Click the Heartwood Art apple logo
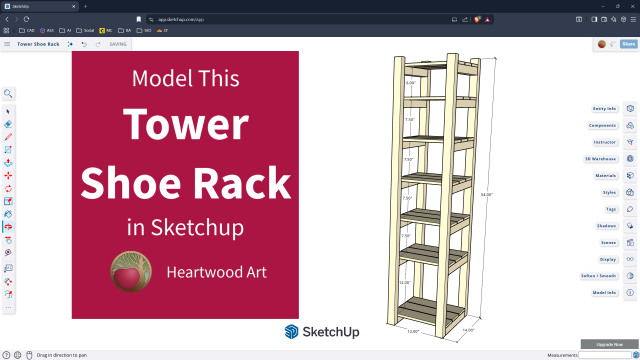Viewport: 640px width, 360px height. [x=131, y=271]
